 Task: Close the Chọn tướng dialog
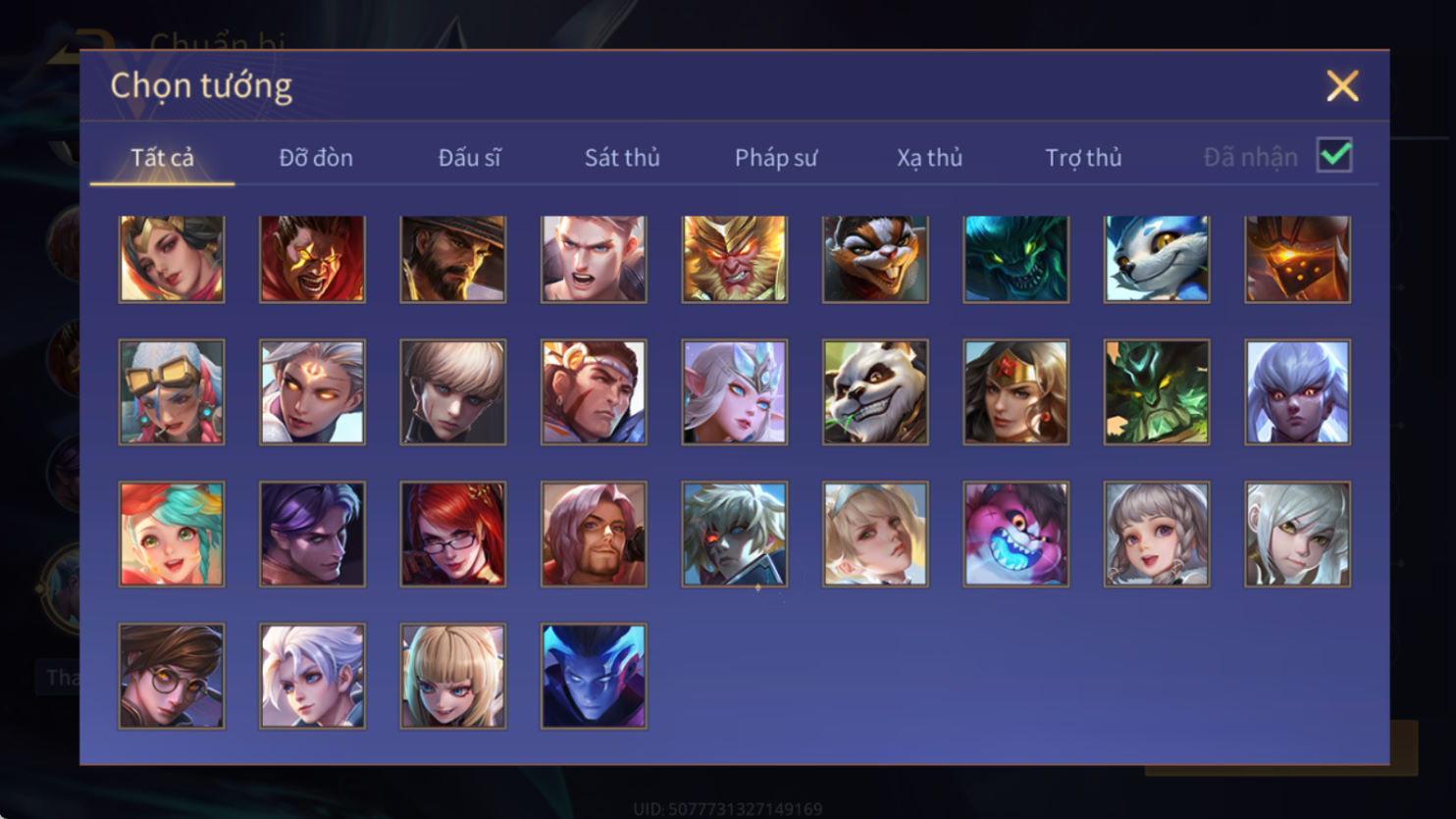click(x=1342, y=86)
